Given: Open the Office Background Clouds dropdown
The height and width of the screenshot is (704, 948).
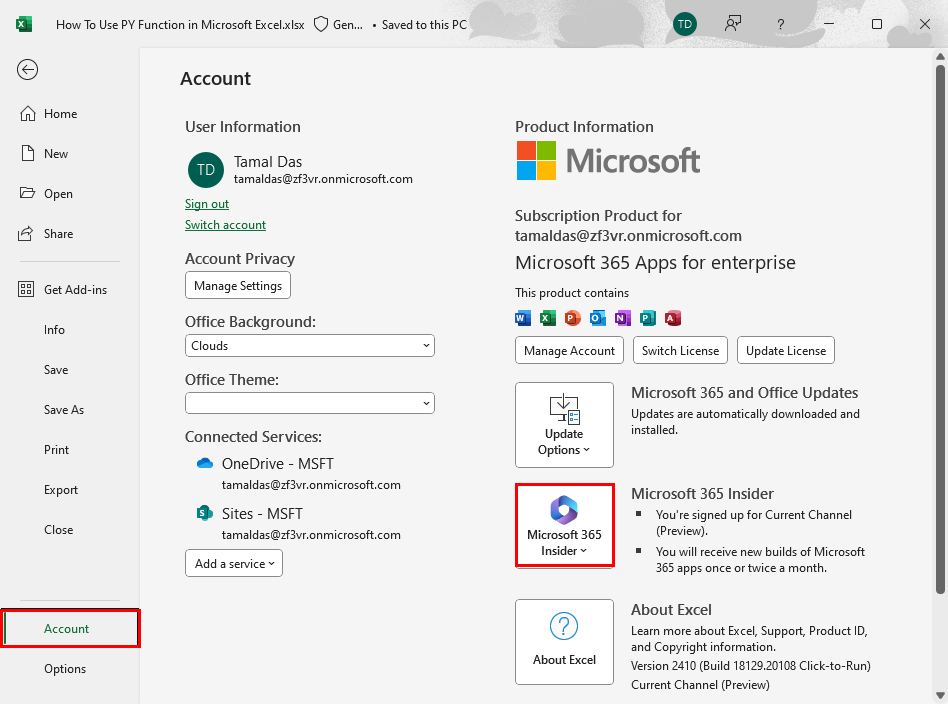Looking at the screenshot, I should click(310, 346).
